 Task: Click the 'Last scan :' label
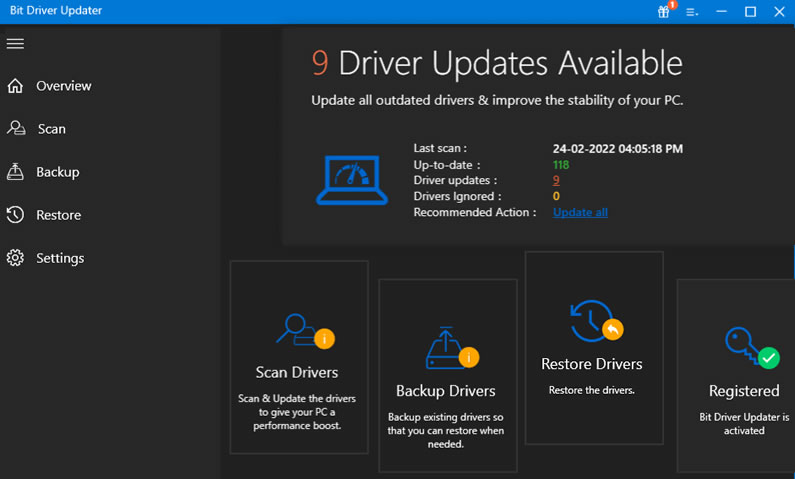point(440,148)
